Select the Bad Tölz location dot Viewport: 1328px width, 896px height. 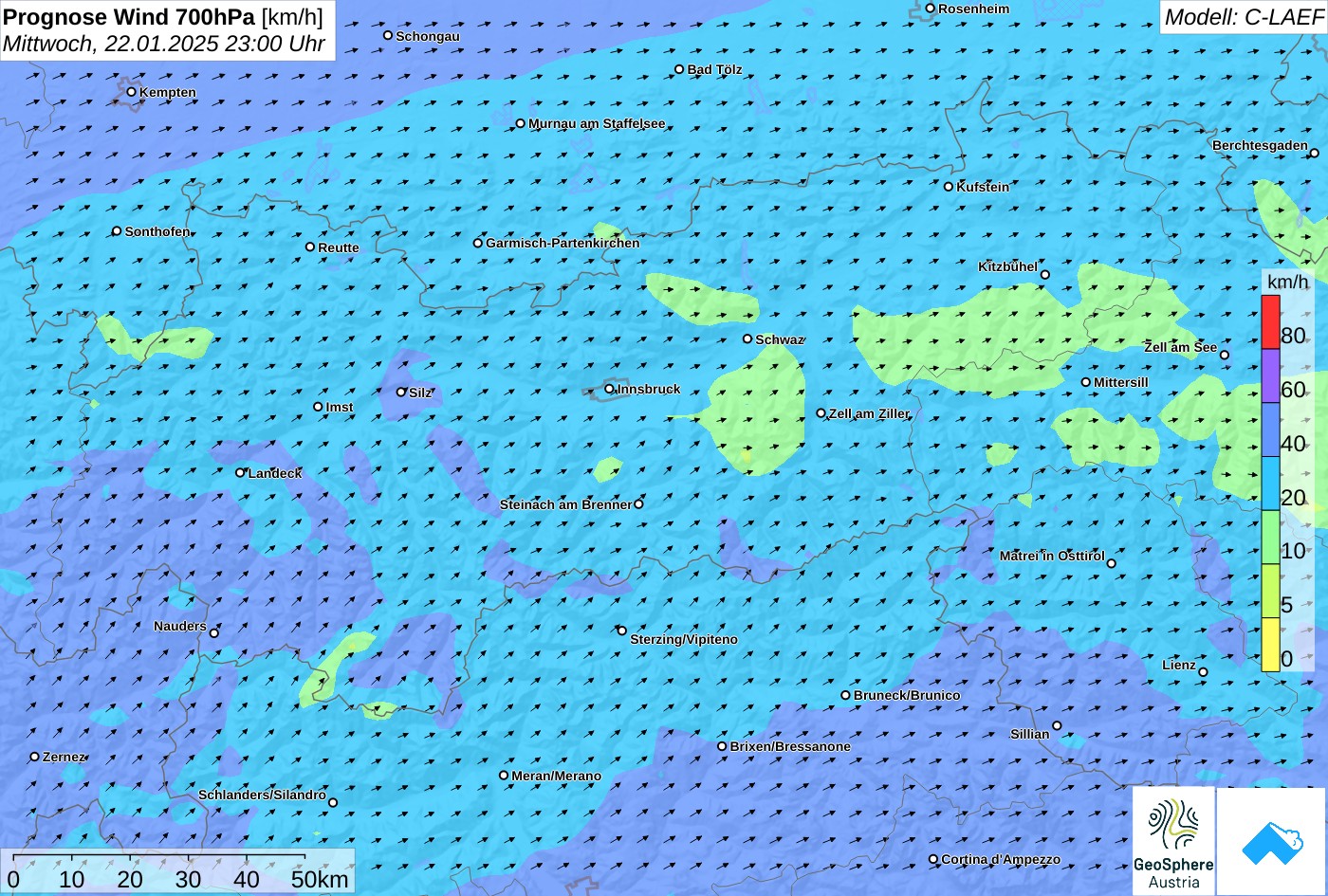click(x=679, y=69)
